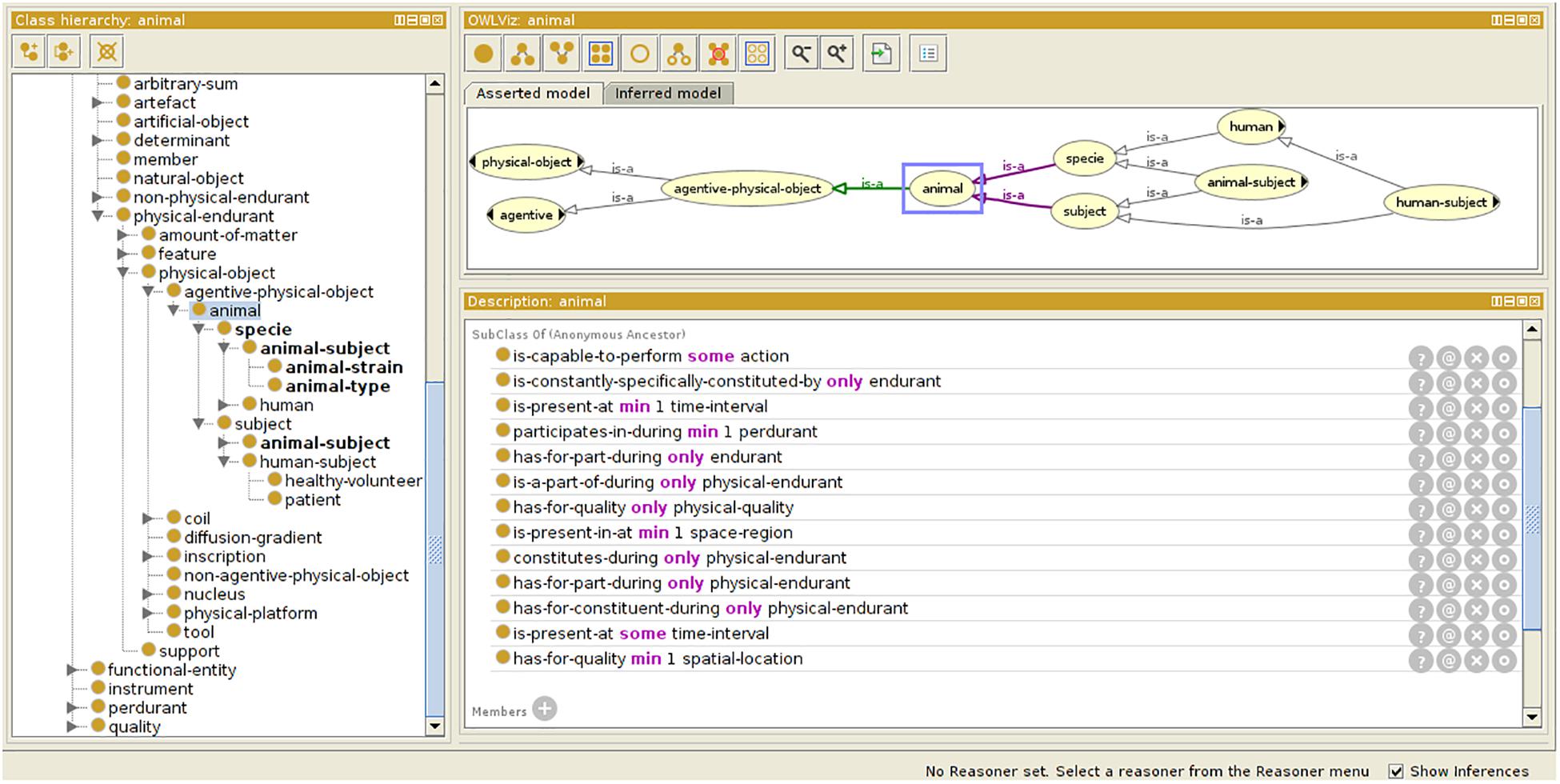Click the Class hierarchy scrollbar down arrow
The height and width of the screenshot is (784, 1560).
434,726
